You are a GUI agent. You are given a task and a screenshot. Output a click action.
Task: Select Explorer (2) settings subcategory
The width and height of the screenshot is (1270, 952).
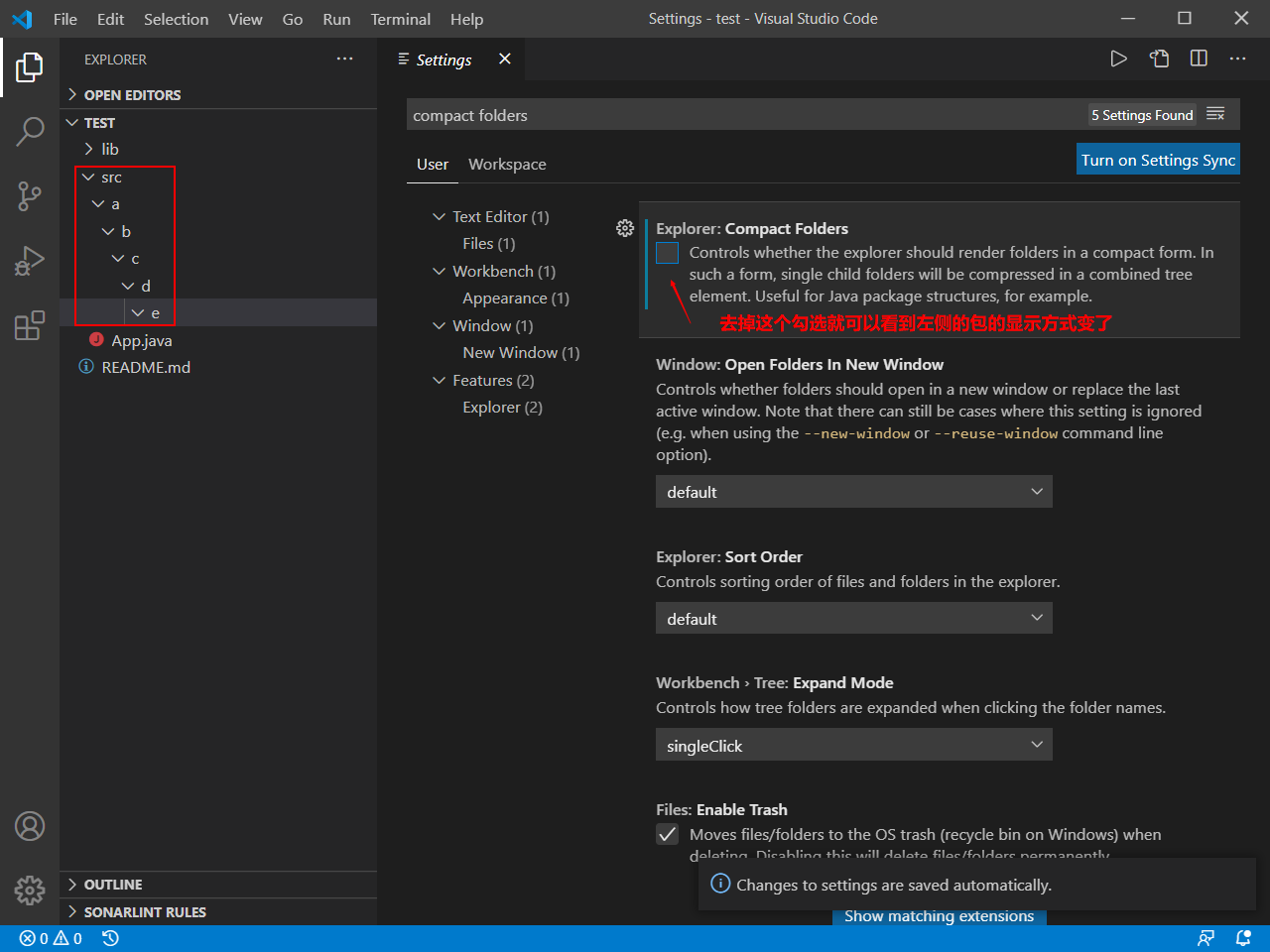(x=502, y=408)
